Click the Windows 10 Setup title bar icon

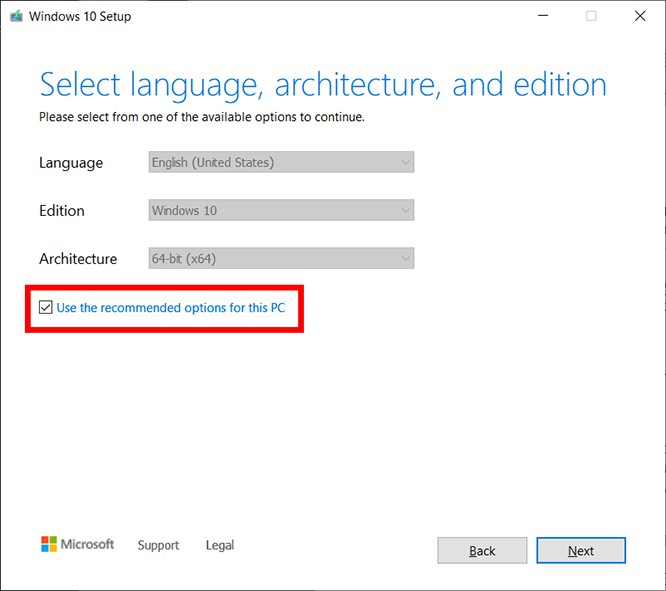point(16,16)
